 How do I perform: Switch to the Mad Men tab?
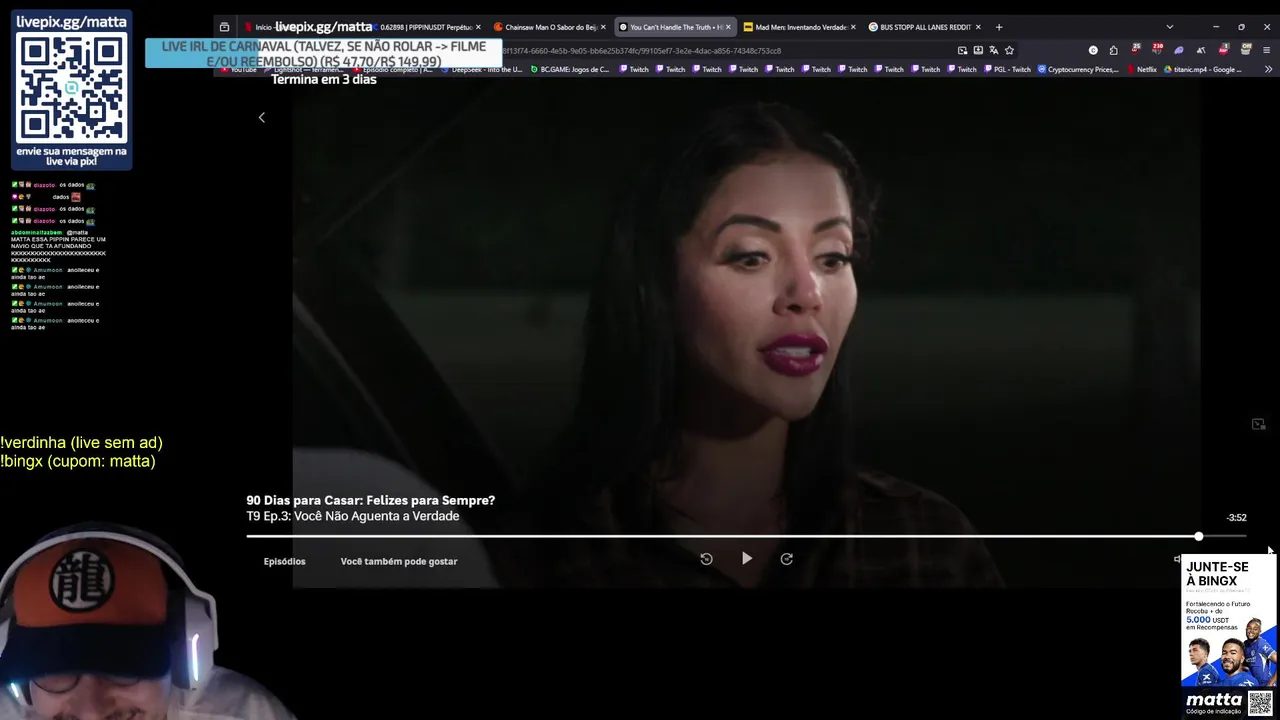801,27
